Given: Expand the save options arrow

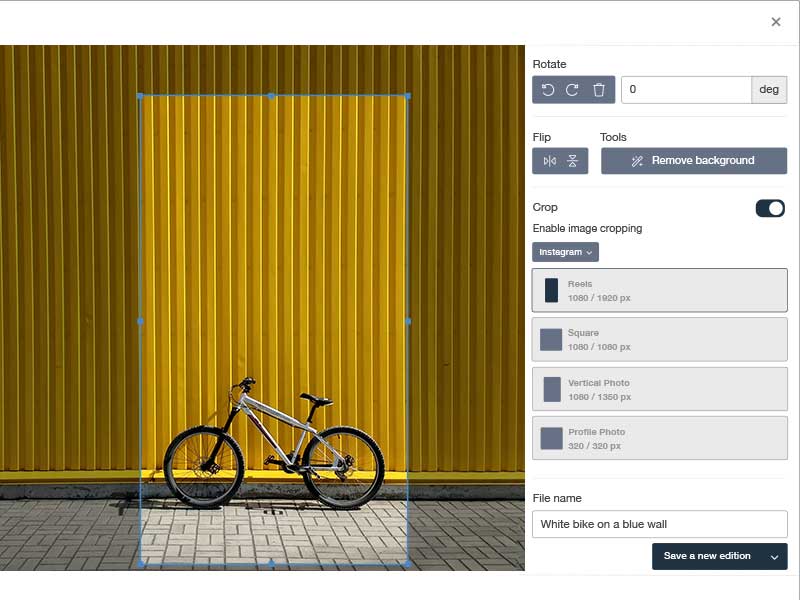Looking at the screenshot, I should click(774, 556).
